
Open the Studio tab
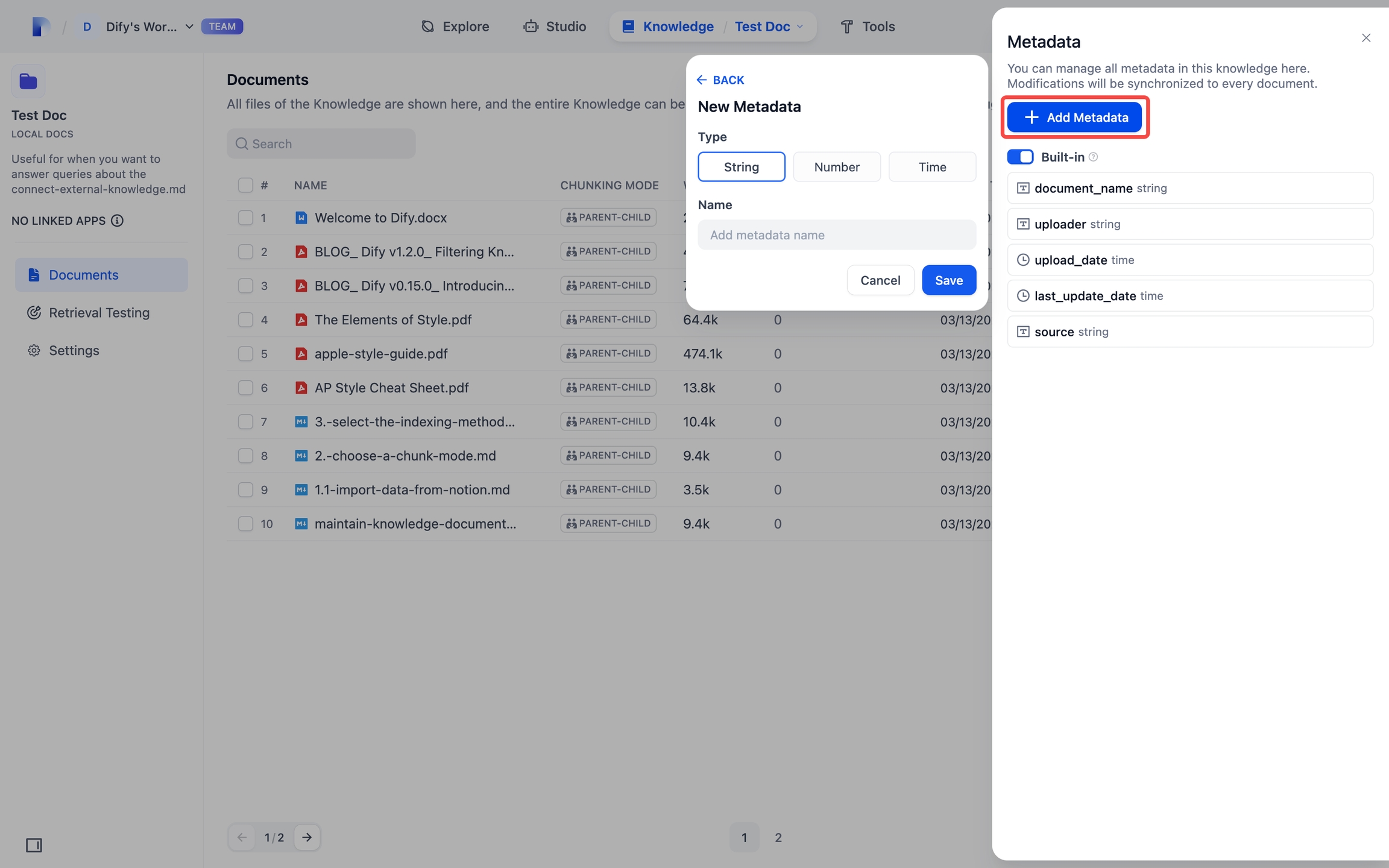coord(555,27)
